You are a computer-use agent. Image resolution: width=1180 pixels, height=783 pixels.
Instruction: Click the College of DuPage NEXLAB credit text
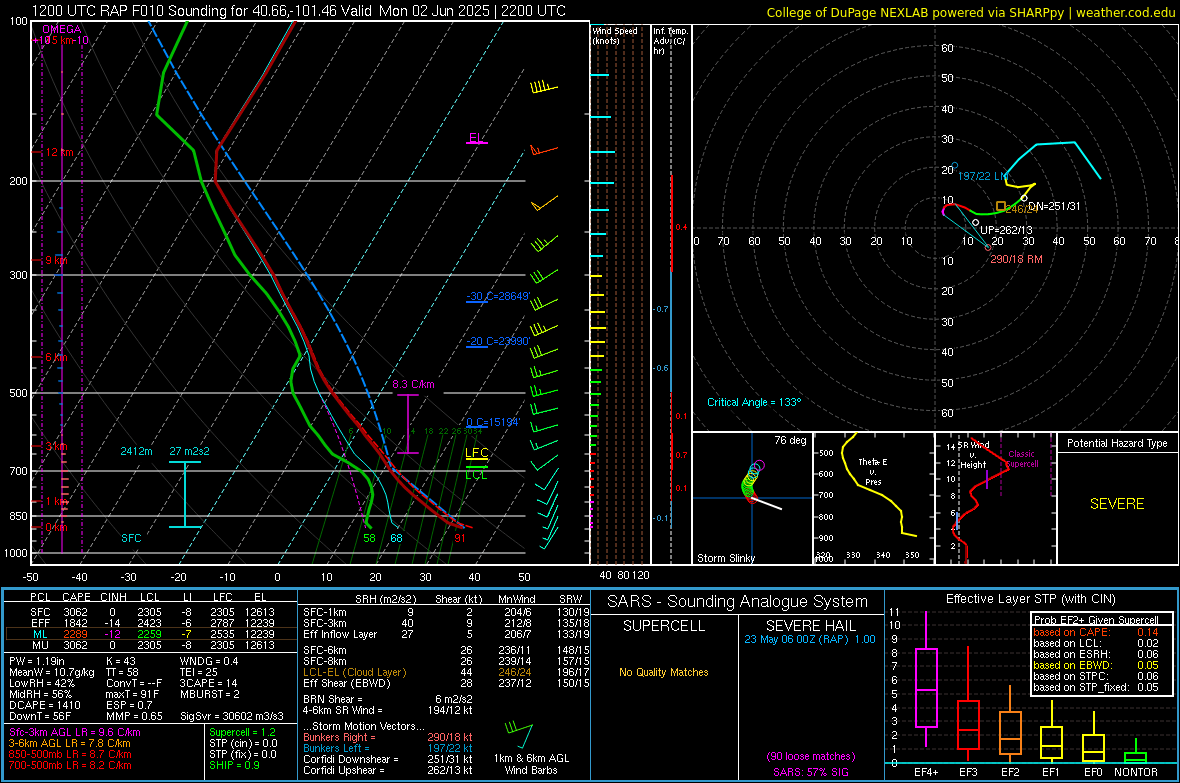[970, 12]
